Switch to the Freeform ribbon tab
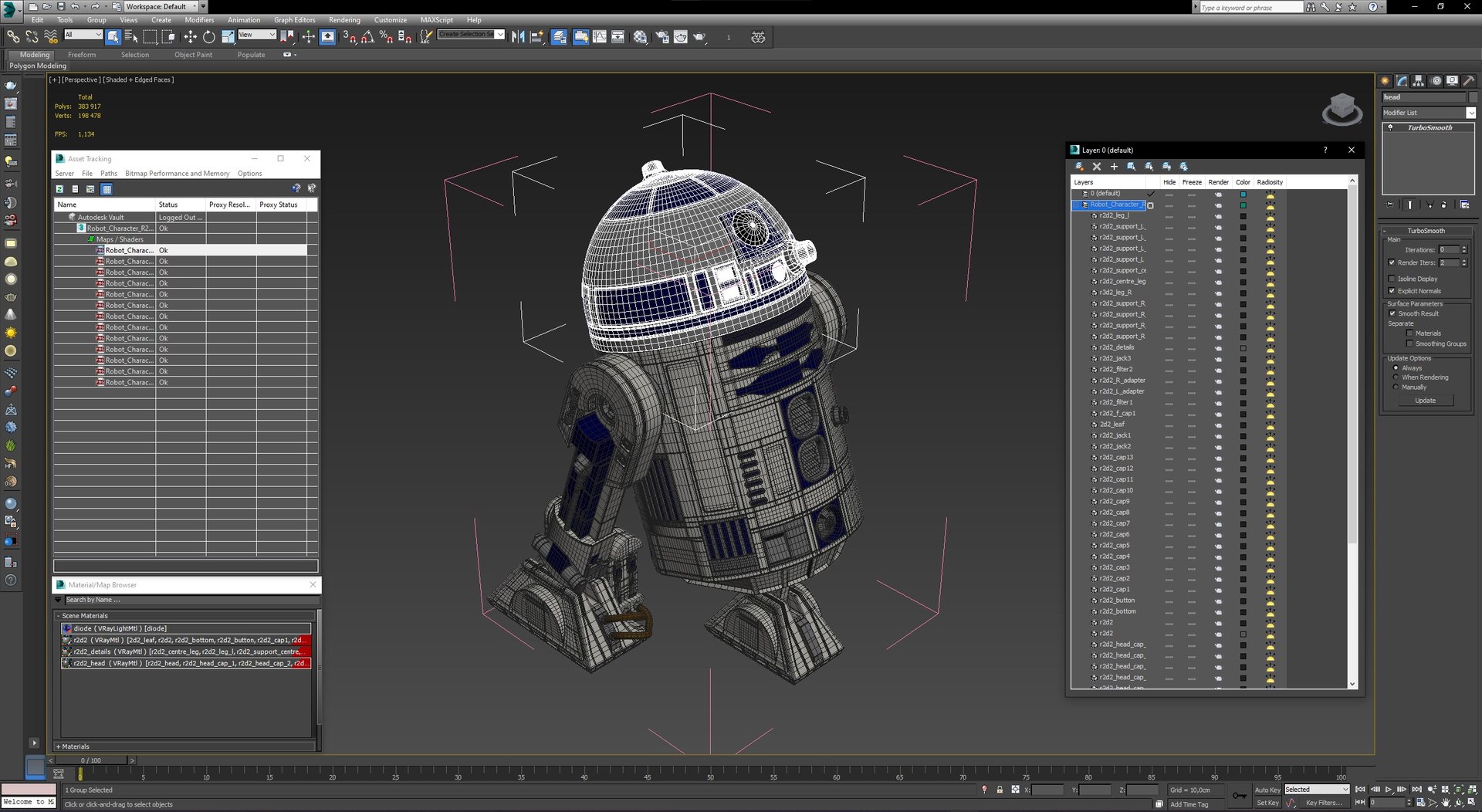The height and width of the screenshot is (812, 1482). 82,55
